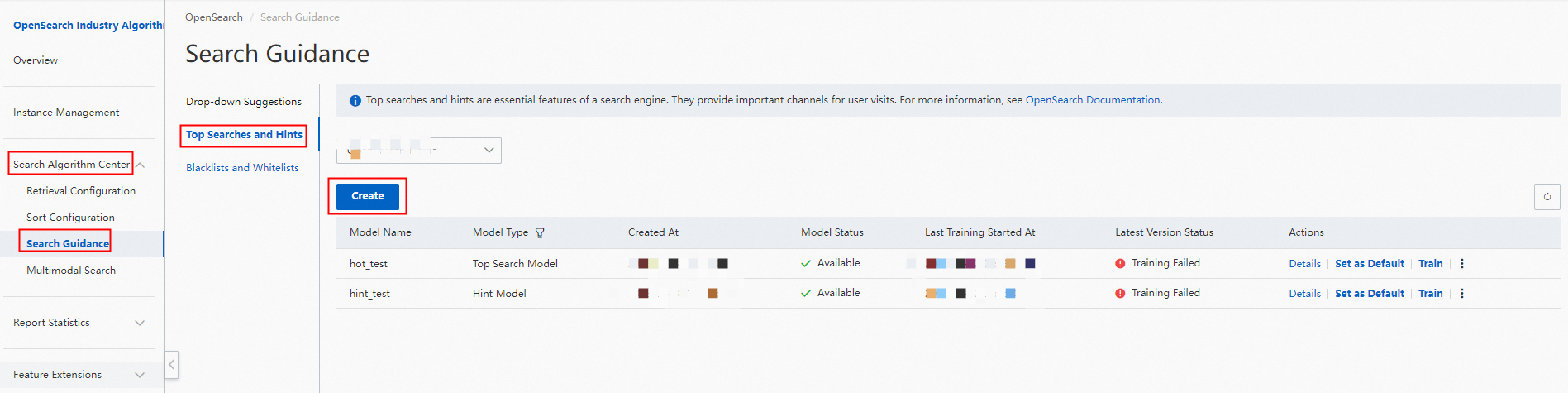Switch to Drop-down Suggestions tab
Screen dimensions: 1568x393
tap(244, 102)
